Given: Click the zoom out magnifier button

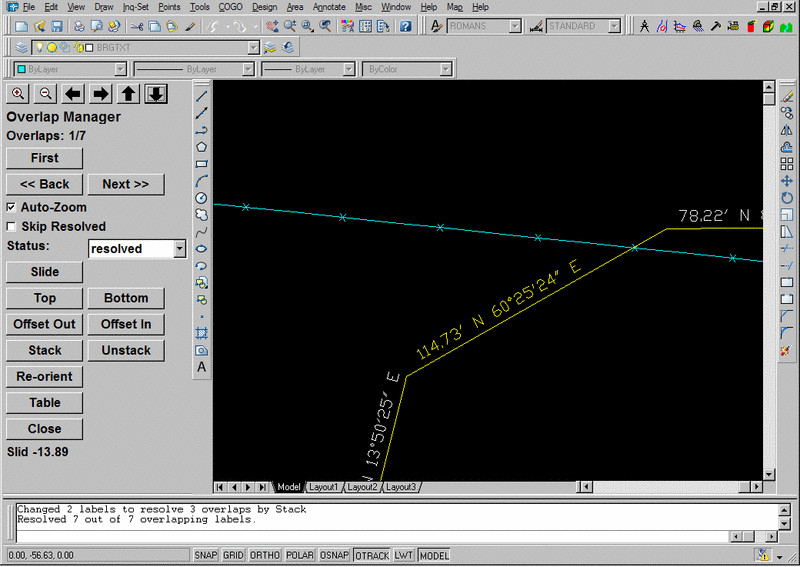Looking at the screenshot, I should [45, 94].
